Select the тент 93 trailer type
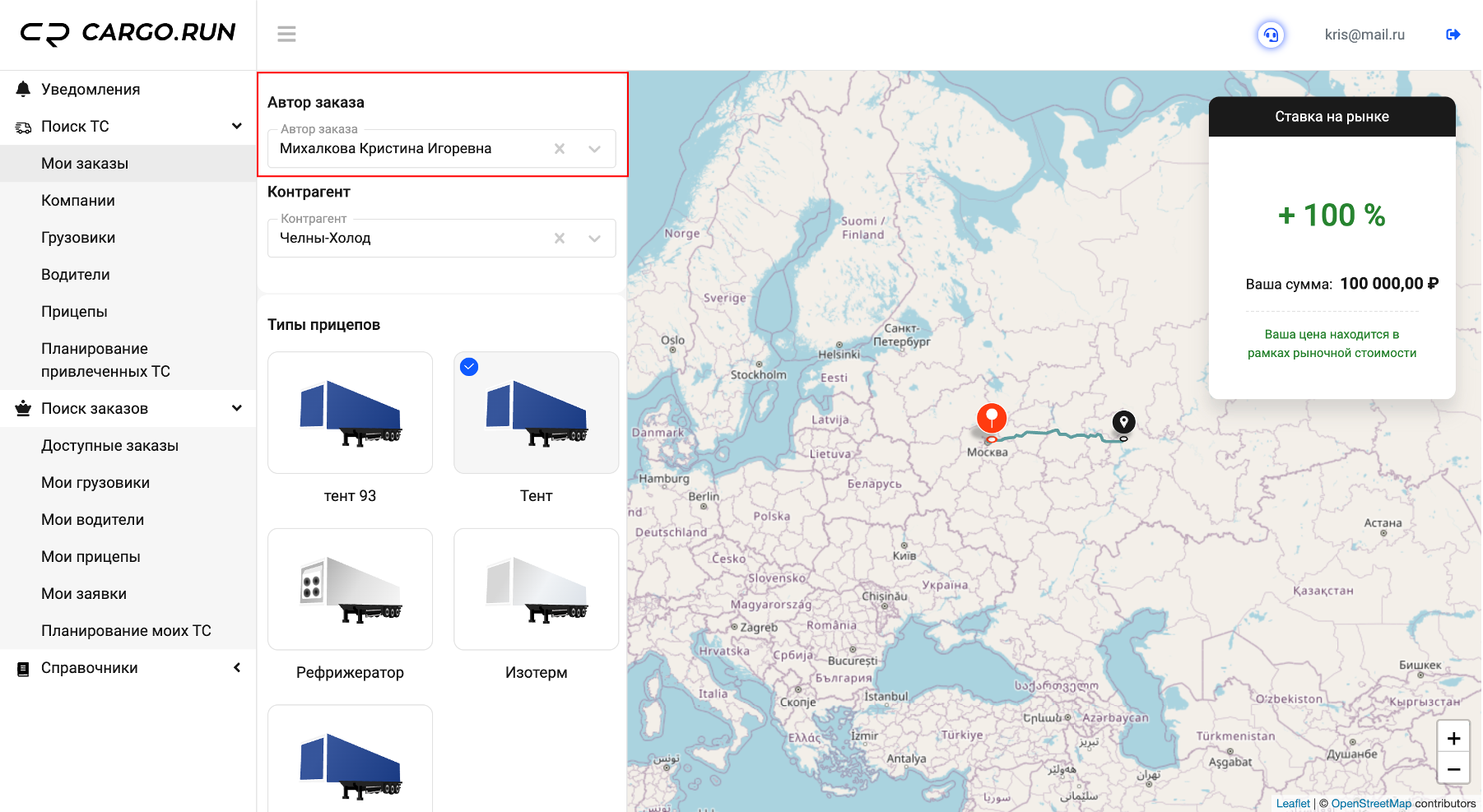The height and width of the screenshot is (812, 1483). 350,413
